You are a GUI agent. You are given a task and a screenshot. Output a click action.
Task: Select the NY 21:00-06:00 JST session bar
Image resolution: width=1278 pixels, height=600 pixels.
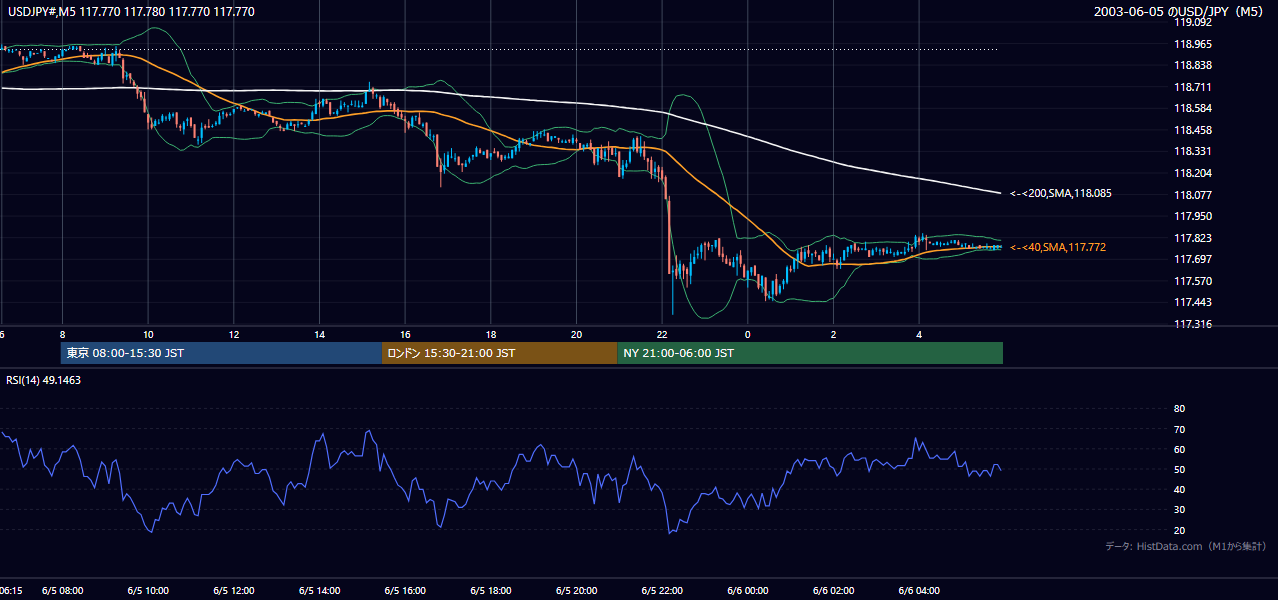pos(810,353)
